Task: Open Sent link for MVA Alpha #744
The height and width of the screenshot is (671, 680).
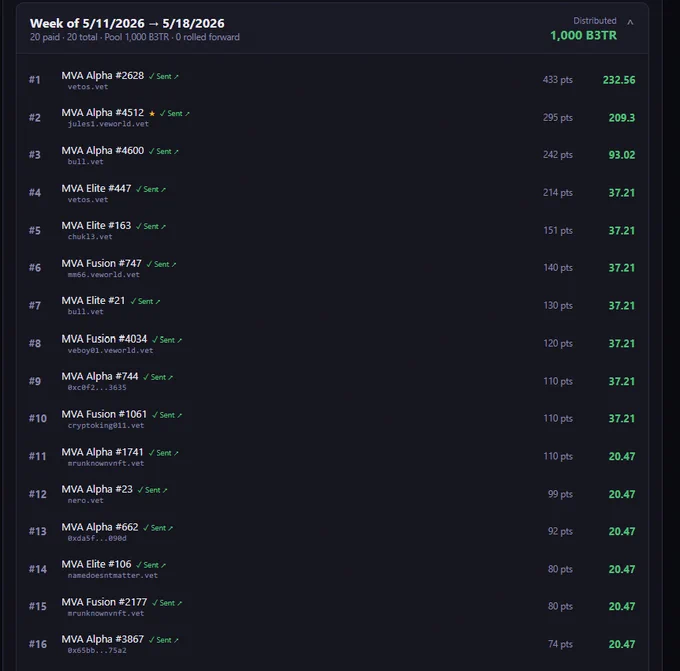Action: [158, 377]
